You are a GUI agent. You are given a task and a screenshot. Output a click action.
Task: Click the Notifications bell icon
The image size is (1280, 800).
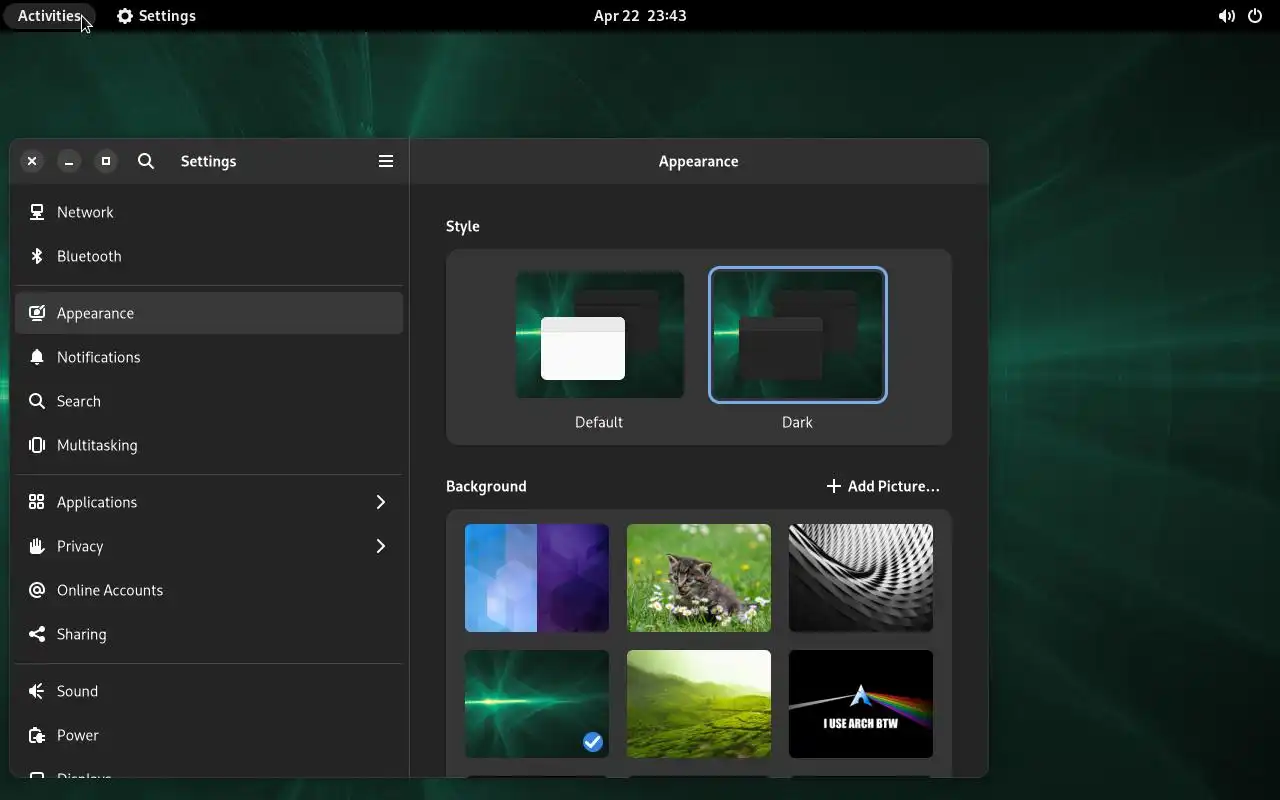[x=37, y=357]
